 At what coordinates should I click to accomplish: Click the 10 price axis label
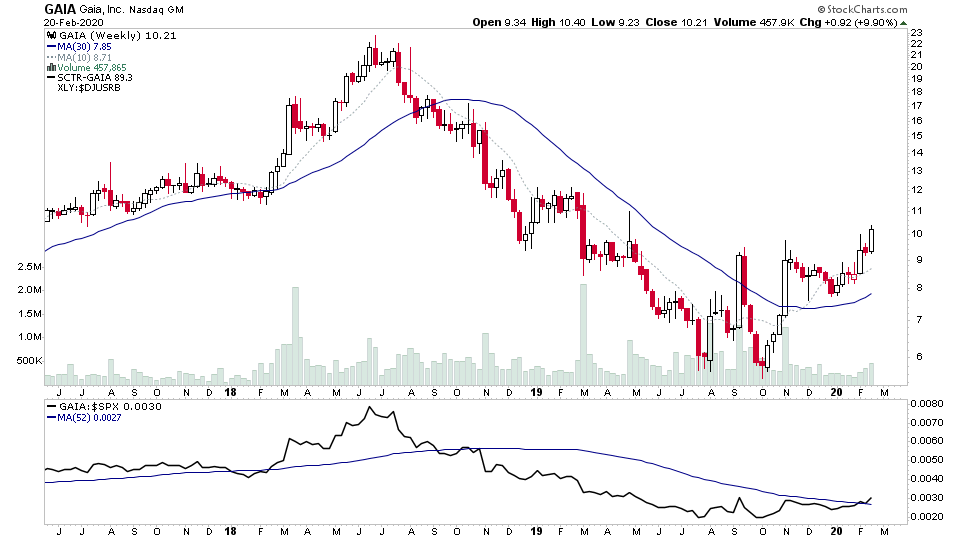click(x=917, y=234)
